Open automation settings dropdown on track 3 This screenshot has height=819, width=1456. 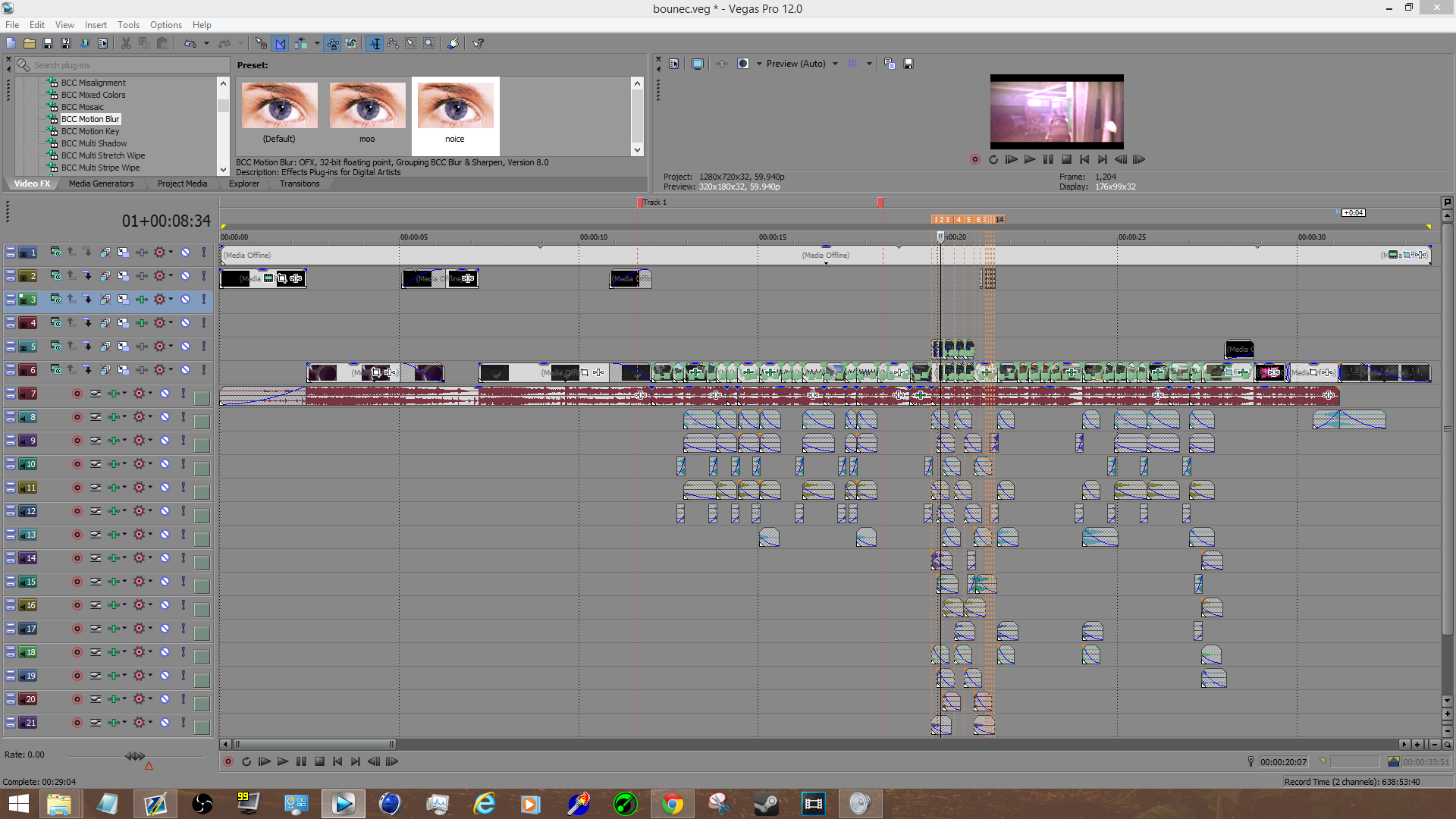pyautogui.click(x=171, y=300)
